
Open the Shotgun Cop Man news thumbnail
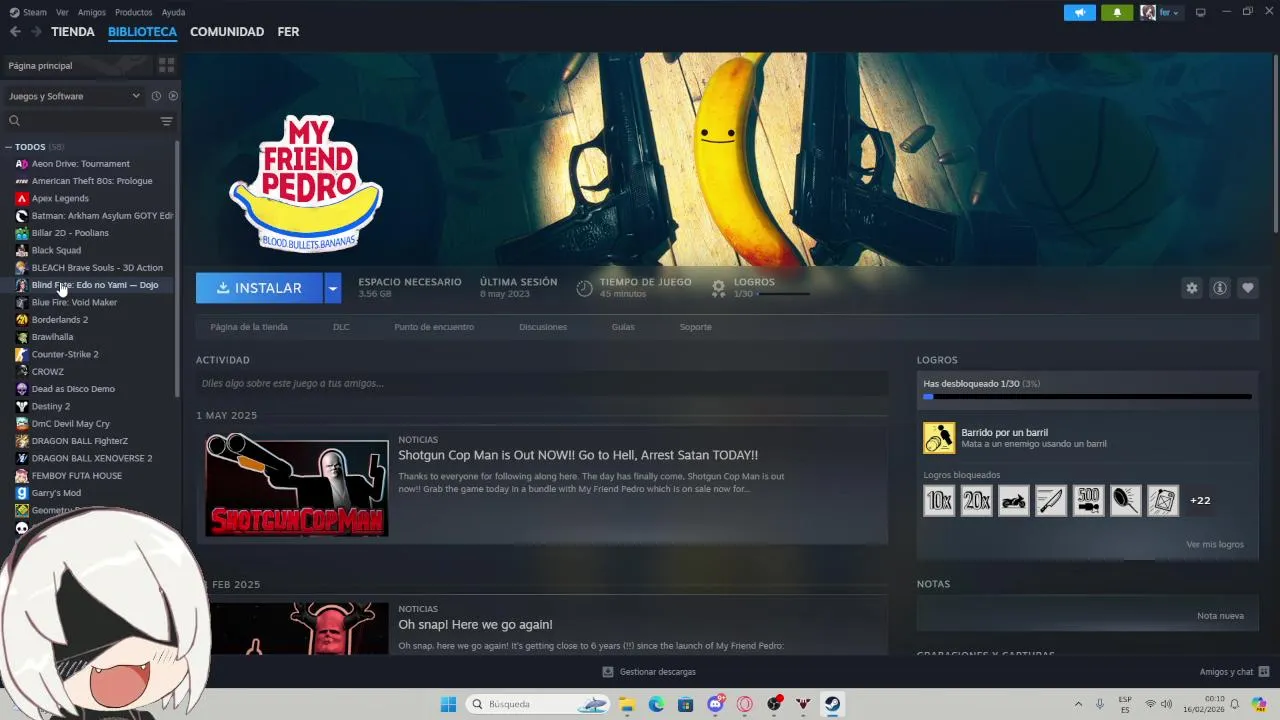coord(297,485)
